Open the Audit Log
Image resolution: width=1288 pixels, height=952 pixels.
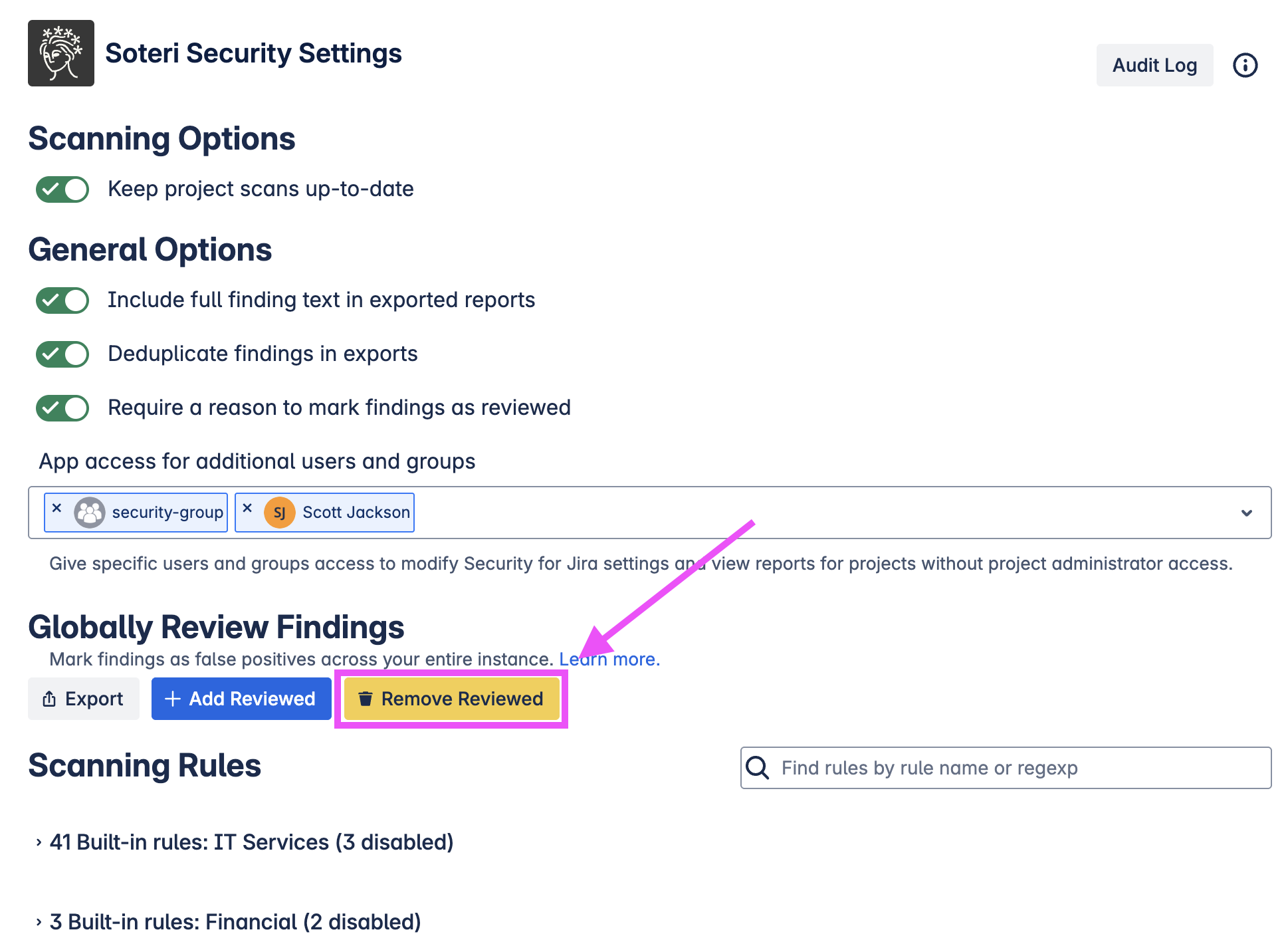click(x=1154, y=65)
